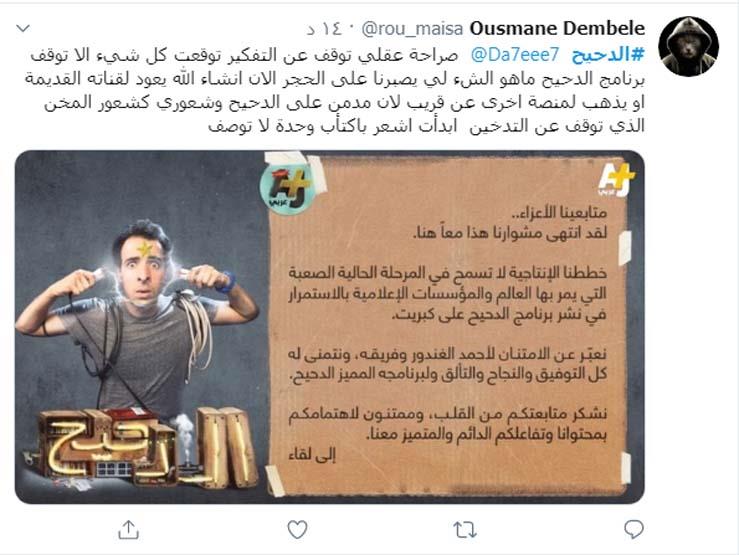Click the reply speech bubble icon
This screenshot has height=555, width=739.
pos(633,530)
